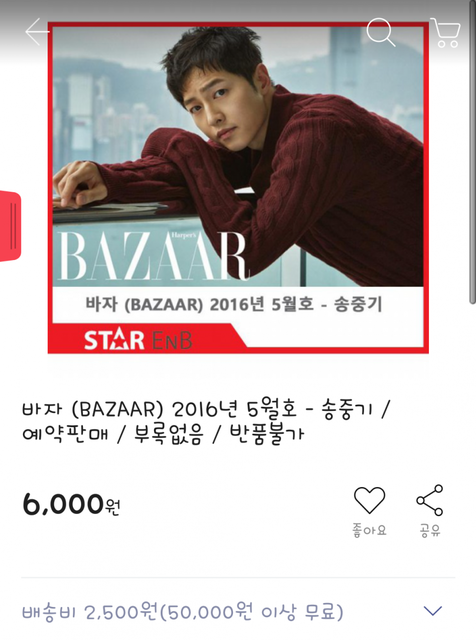476x640 pixels.
Task: Tap the image caption 바자 (BAZAAR) 2016년 5월호 - 송중기
Action: point(234,304)
